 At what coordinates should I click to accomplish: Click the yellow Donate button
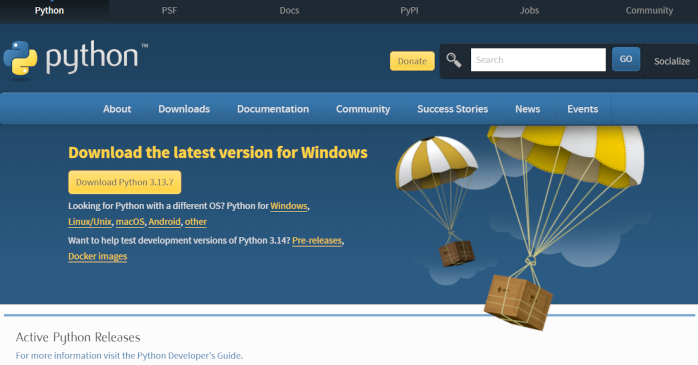[412, 61]
